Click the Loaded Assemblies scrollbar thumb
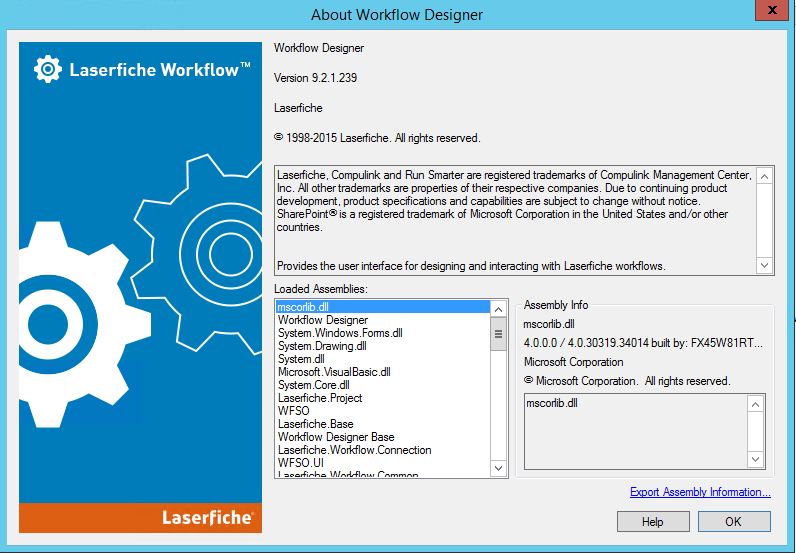This screenshot has height=553, width=796. point(499,334)
